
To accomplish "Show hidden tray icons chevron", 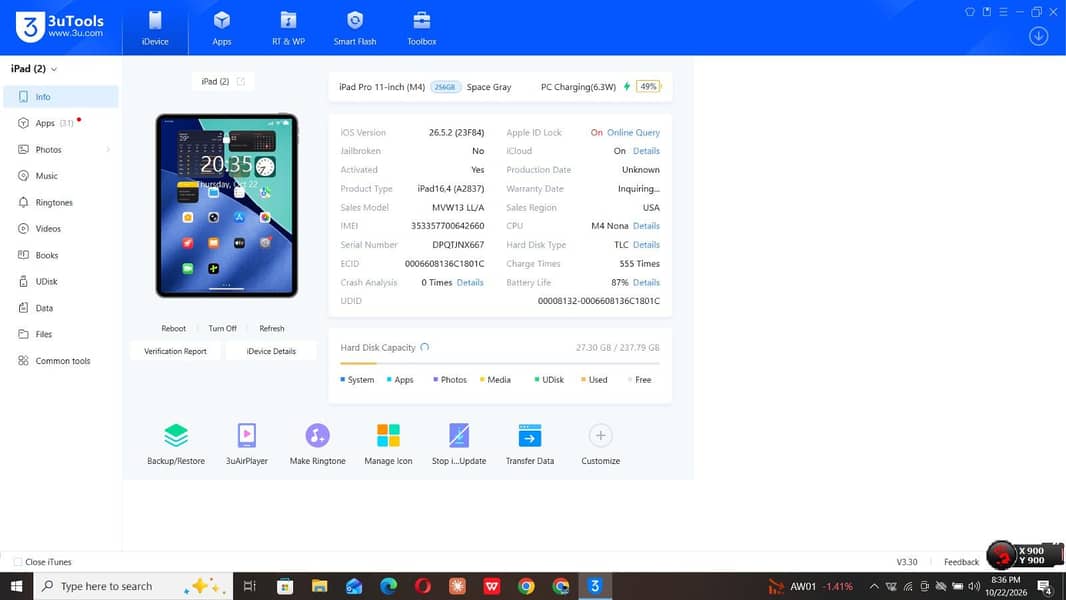I will [874, 586].
